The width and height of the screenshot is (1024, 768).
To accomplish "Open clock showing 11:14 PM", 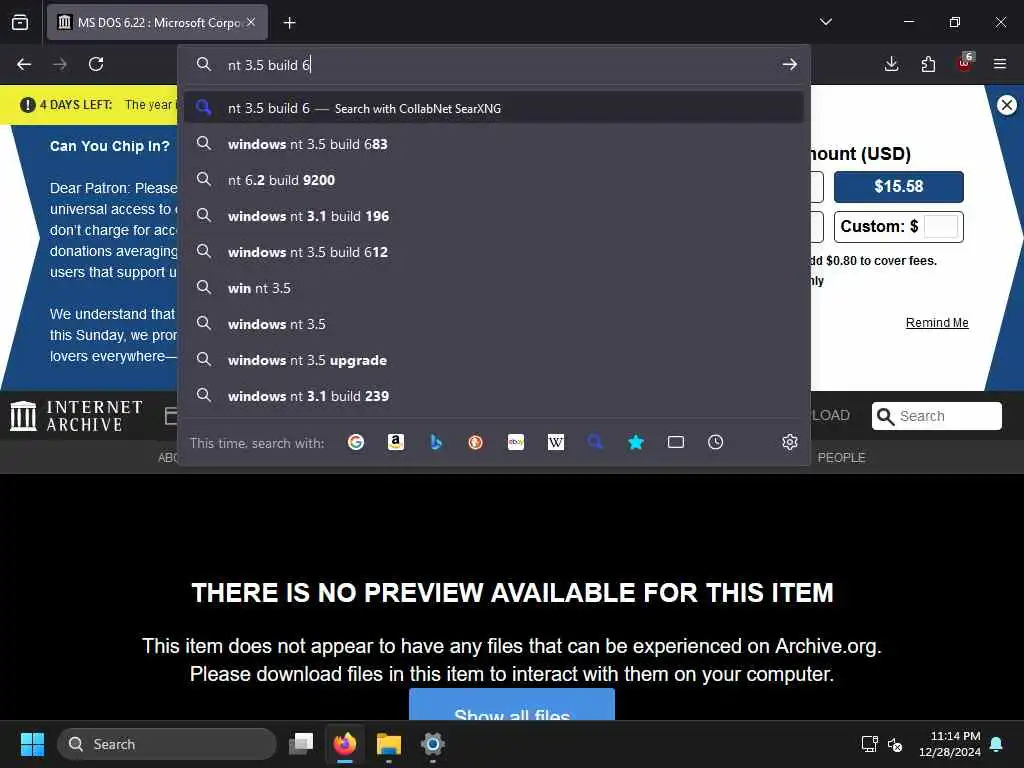I will point(949,744).
